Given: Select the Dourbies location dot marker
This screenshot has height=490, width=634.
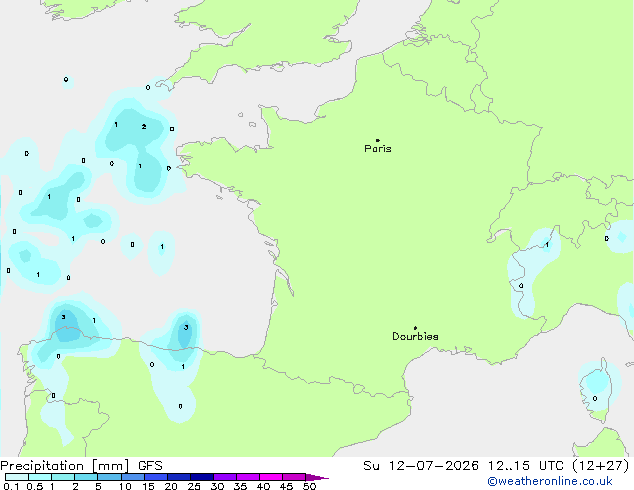Looking at the screenshot, I should [415, 328].
